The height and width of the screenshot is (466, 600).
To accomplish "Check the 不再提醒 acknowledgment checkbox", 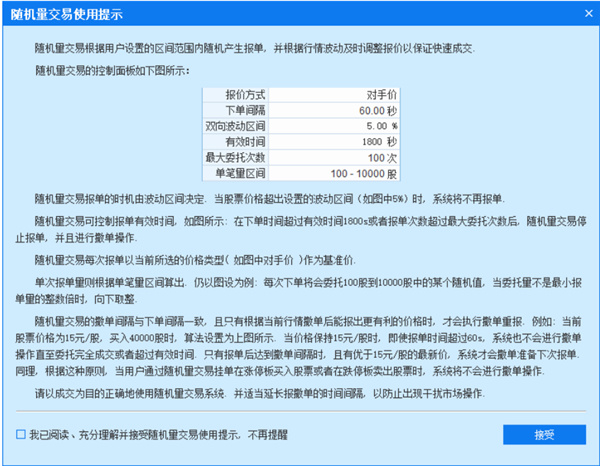I will point(21,435).
